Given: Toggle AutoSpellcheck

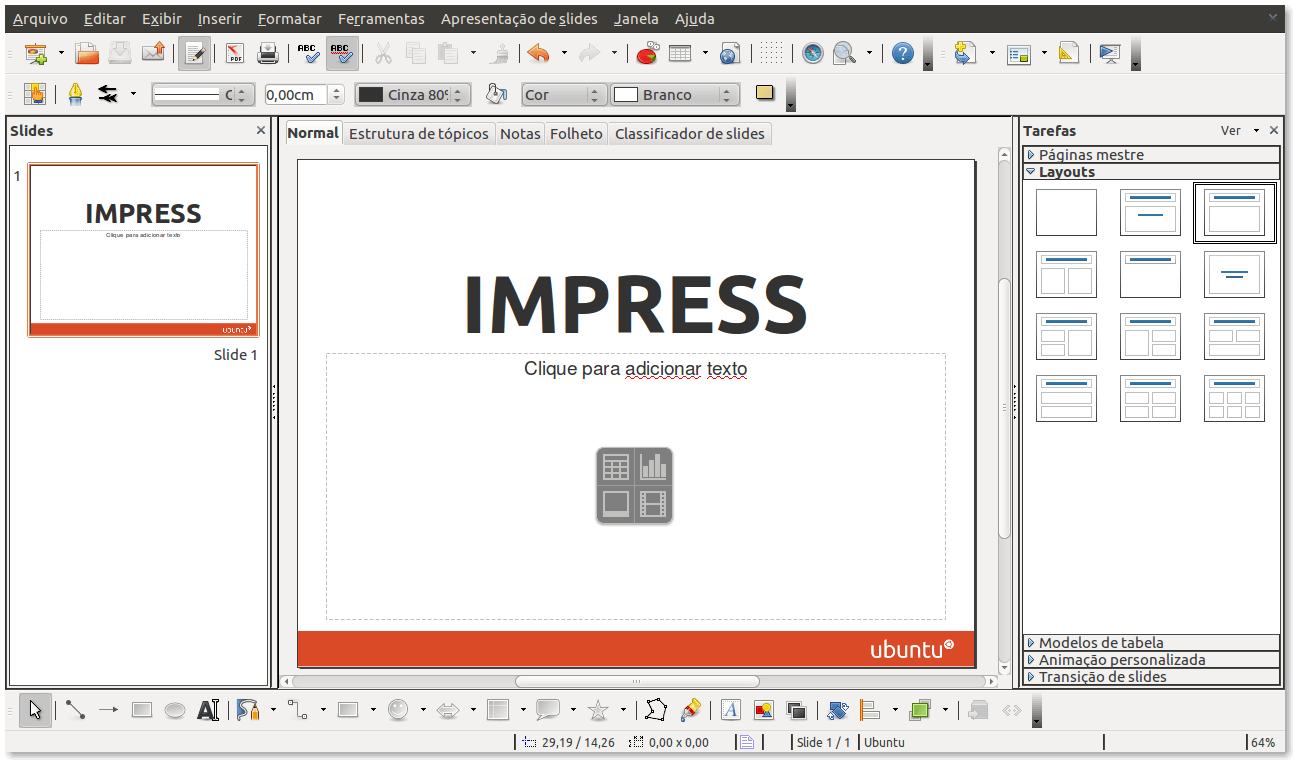Looking at the screenshot, I should coord(342,54).
